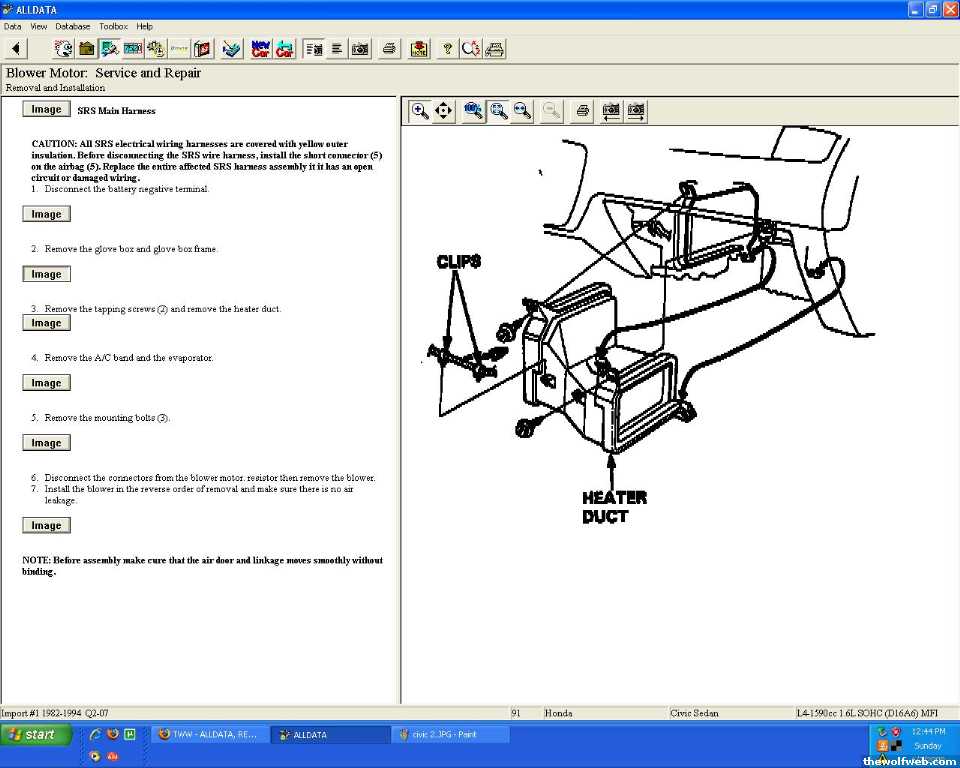Switch to civic 2.JPG Paint taskbar window
This screenshot has width=960, height=768.
pyautogui.click(x=450, y=735)
